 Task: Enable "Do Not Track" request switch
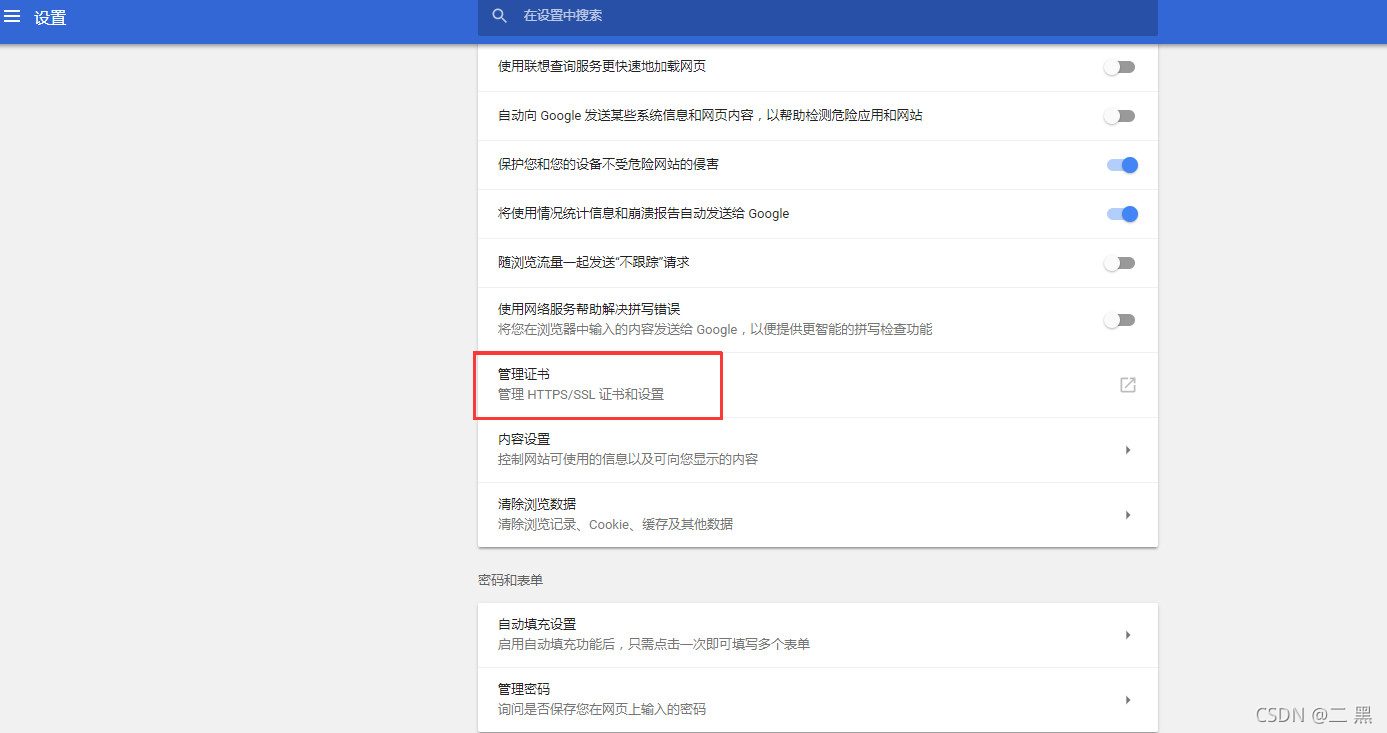point(1120,263)
